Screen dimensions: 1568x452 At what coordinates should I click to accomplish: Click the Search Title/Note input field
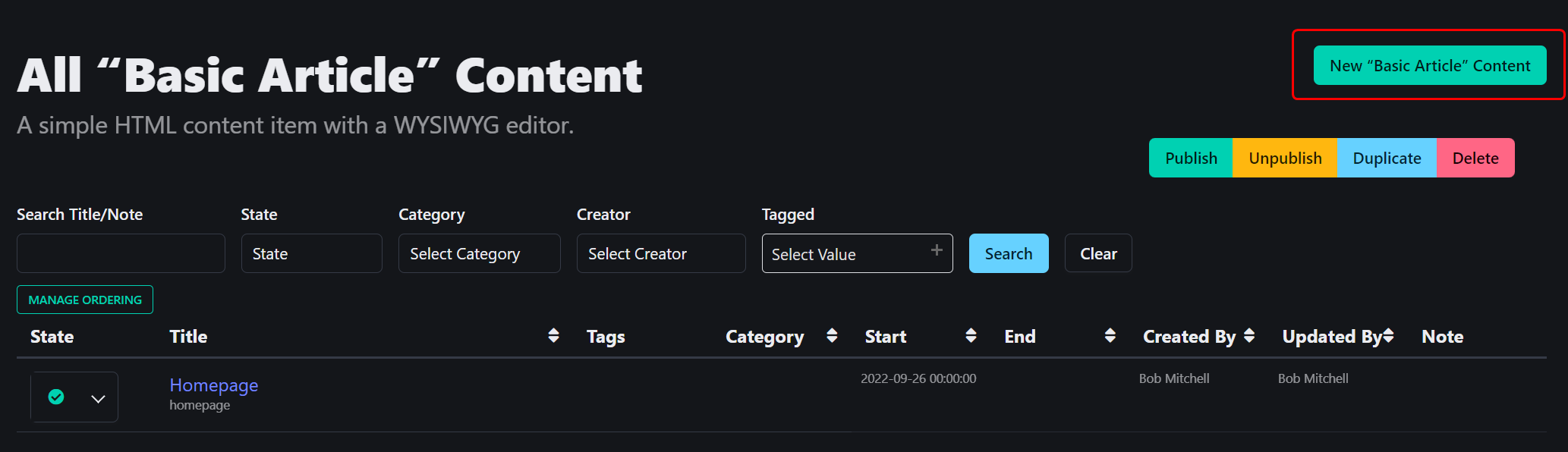tap(121, 253)
